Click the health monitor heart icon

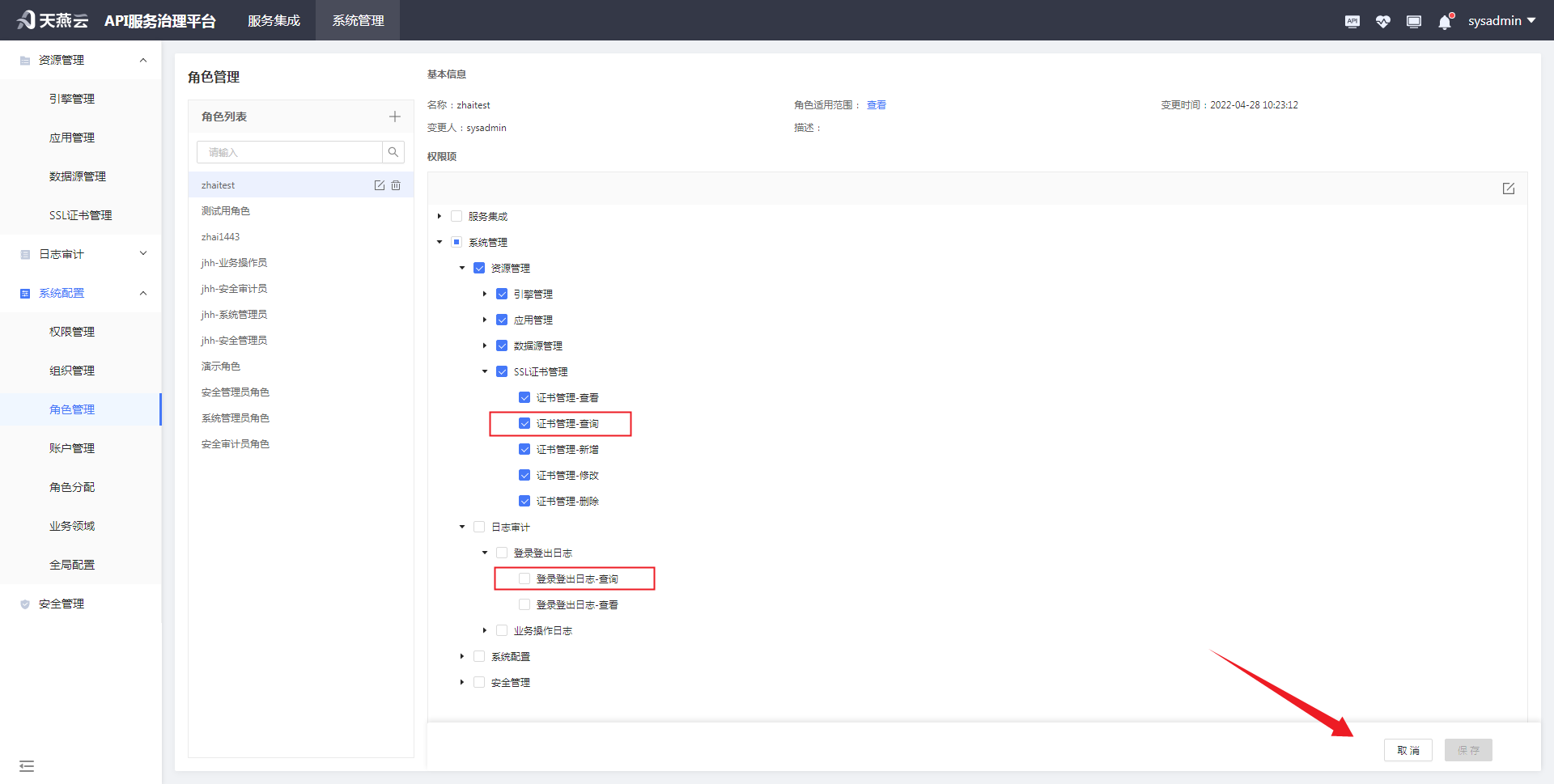1382,21
